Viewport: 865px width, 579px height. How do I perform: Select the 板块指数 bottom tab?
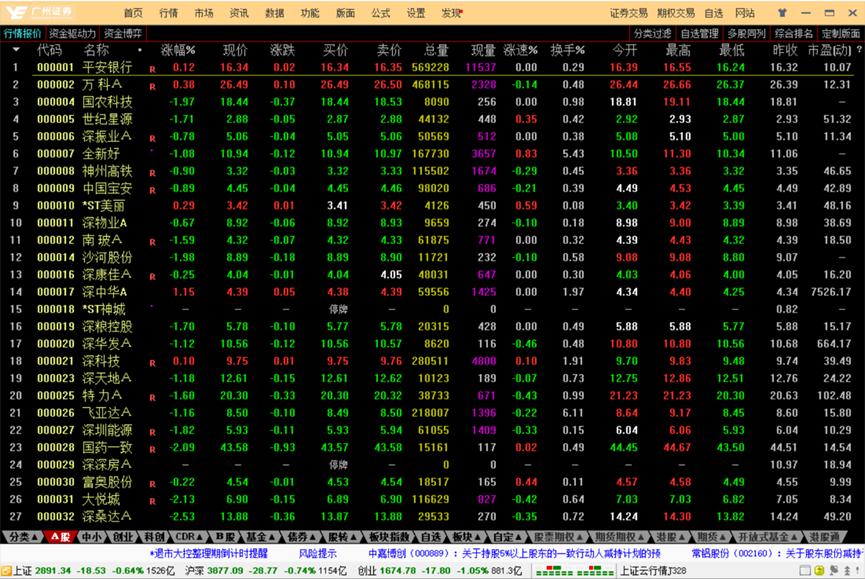[x=389, y=537]
